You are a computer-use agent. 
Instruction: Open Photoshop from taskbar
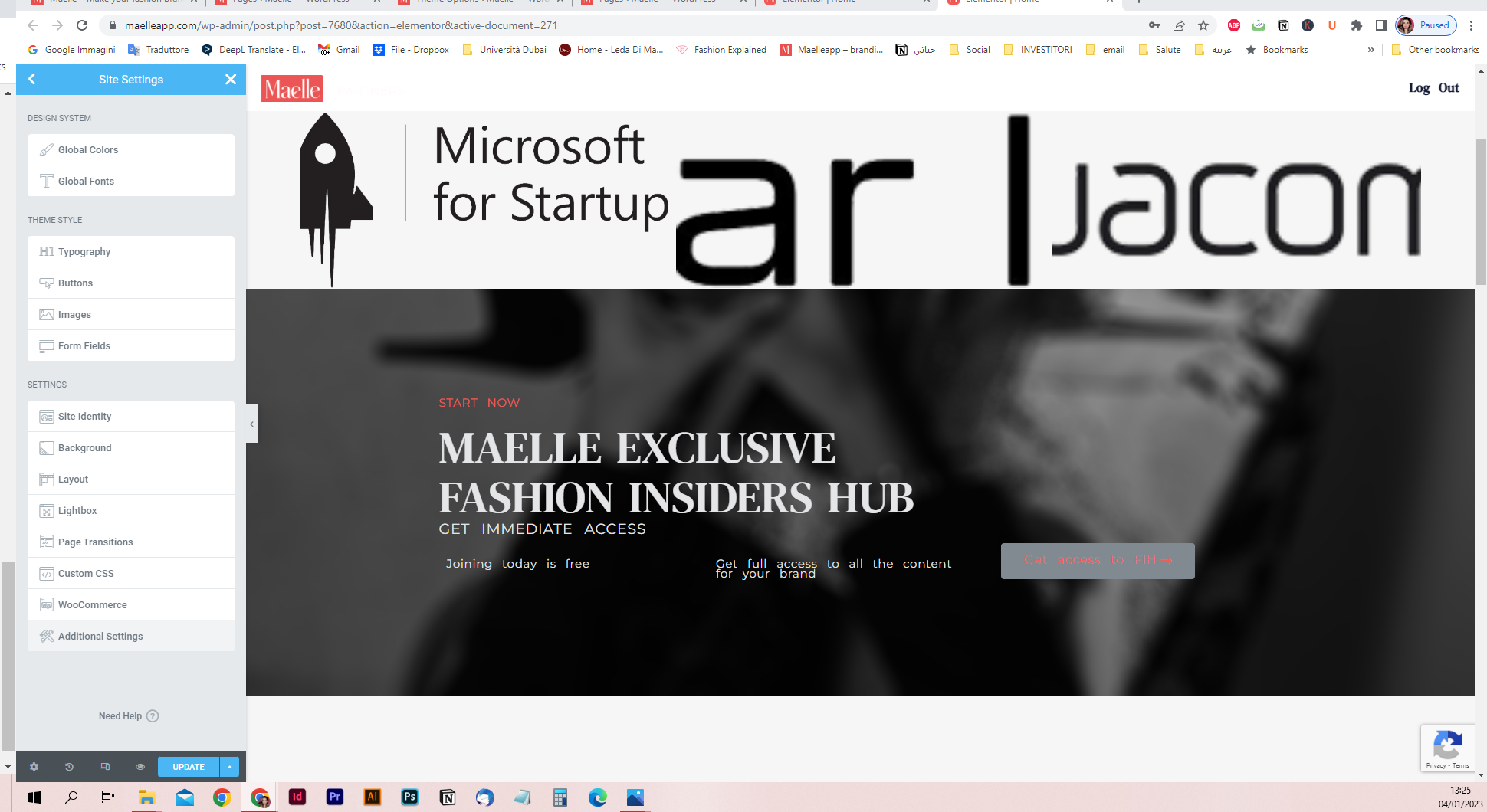point(410,797)
